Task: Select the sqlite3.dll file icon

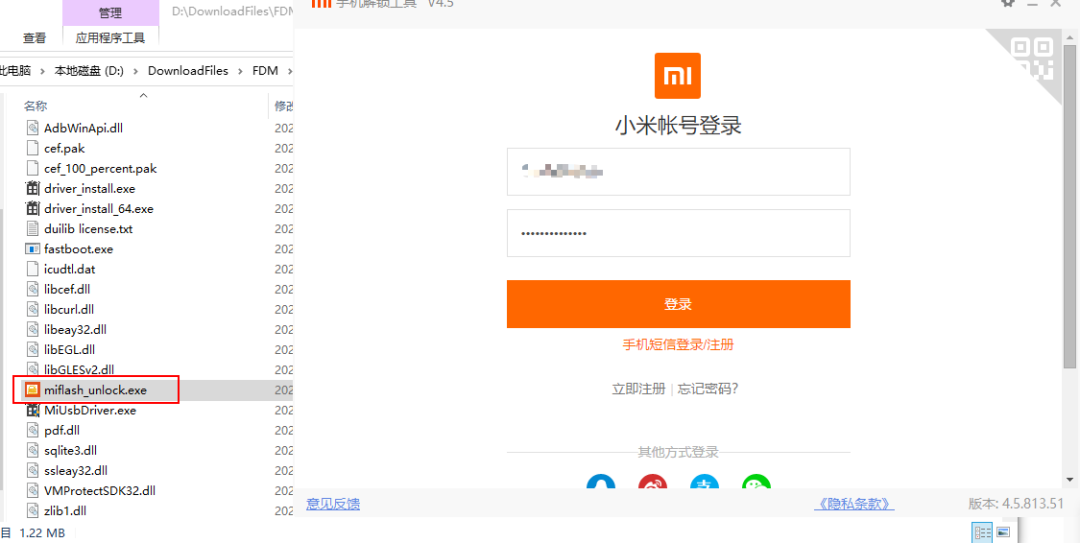Action: [32, 451]
